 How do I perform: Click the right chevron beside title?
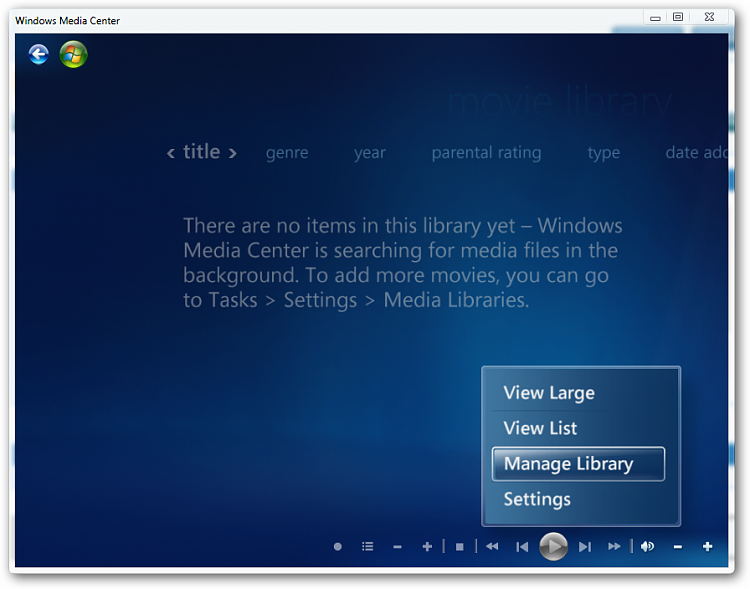(x=232, y=154)
